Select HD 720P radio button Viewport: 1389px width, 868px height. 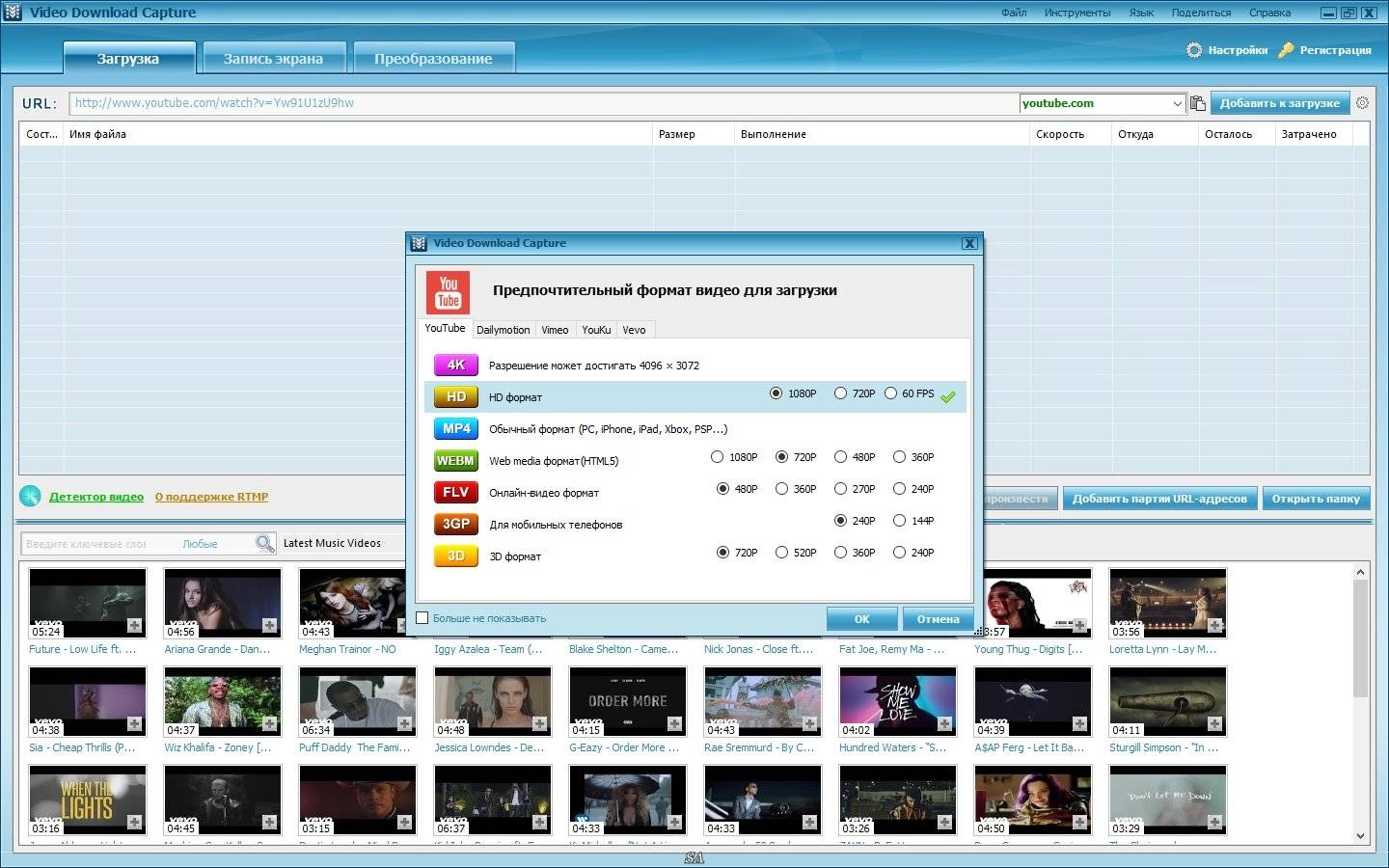pos(840,393)
